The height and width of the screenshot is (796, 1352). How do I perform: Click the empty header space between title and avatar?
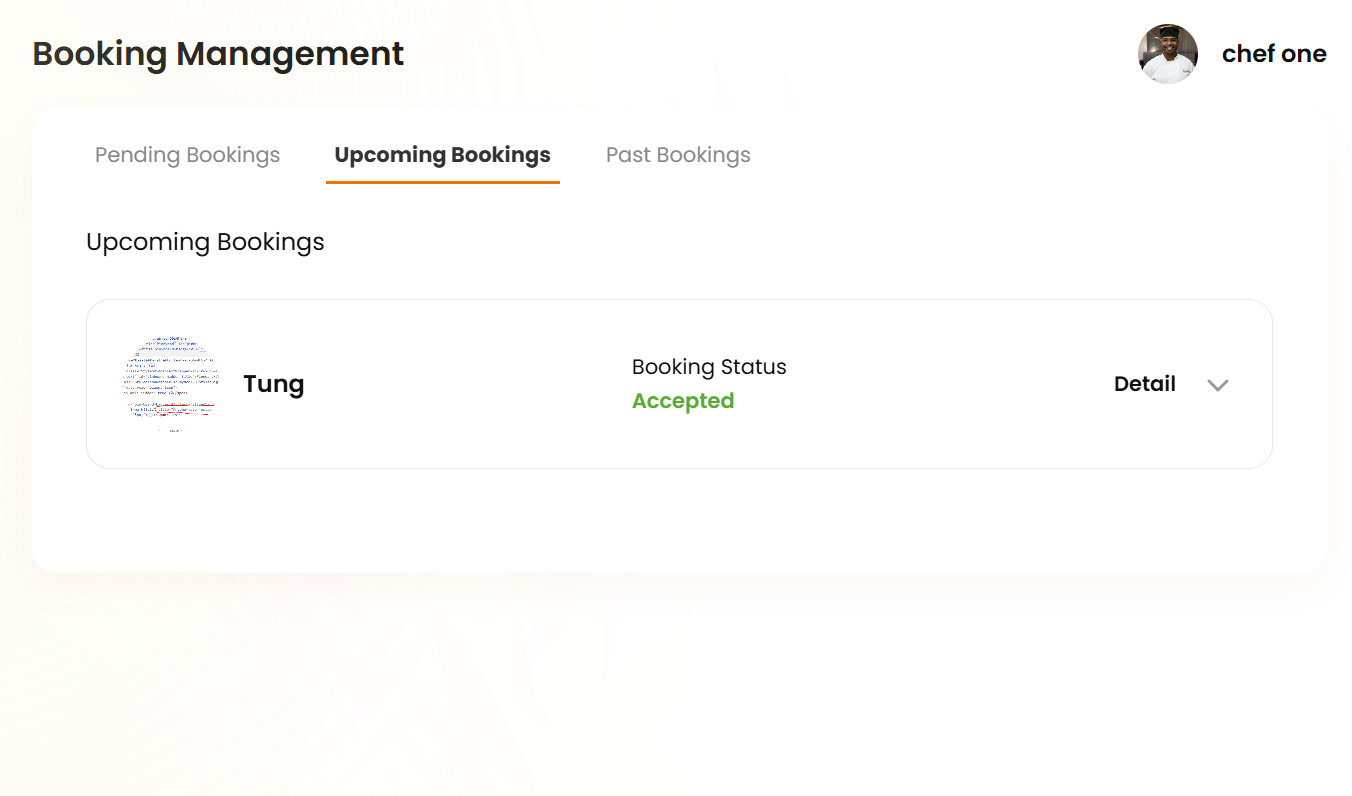point(770,53)
